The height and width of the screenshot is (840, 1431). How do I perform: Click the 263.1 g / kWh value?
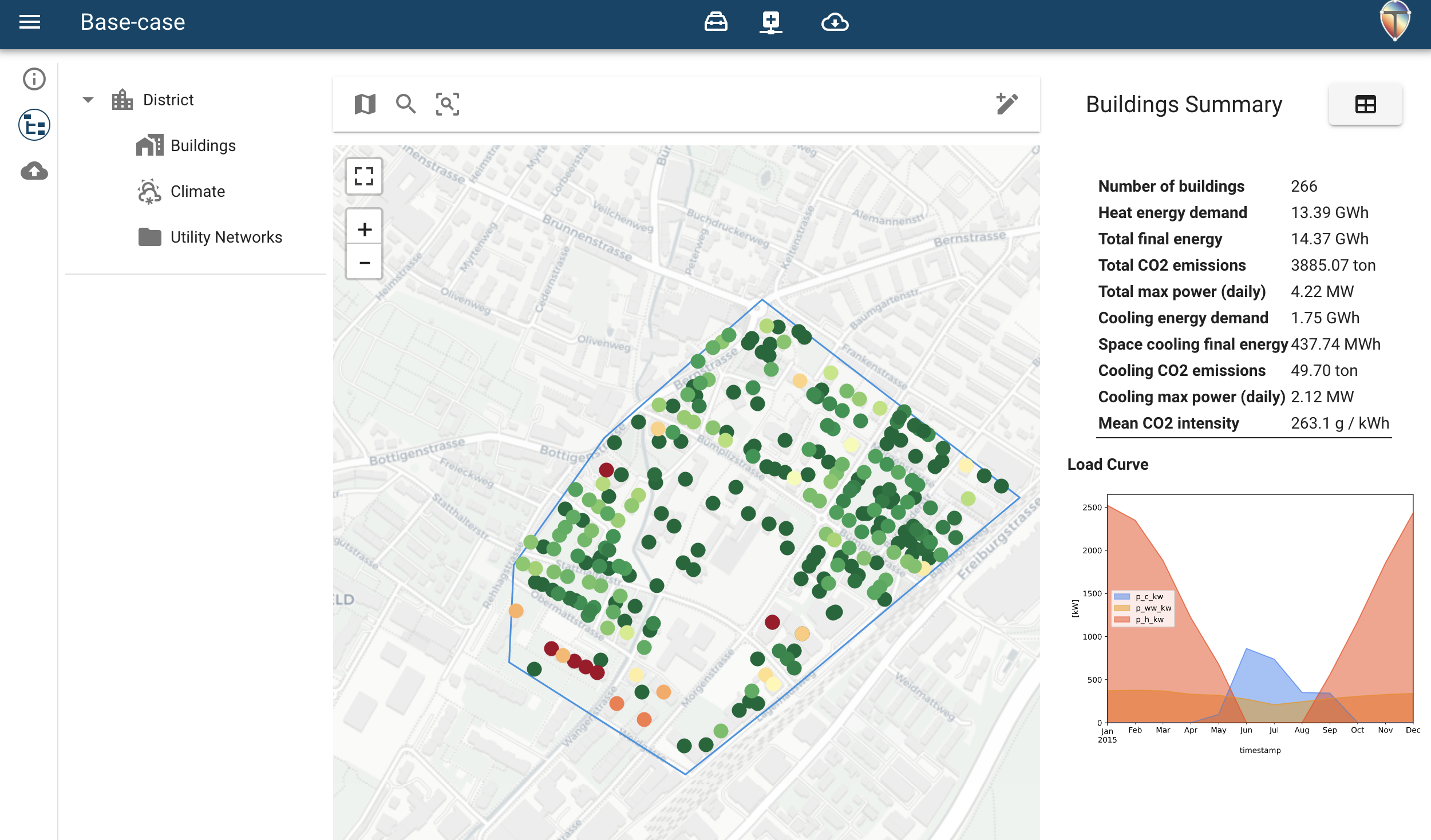pyautogui.click(x=1339, y=423)
